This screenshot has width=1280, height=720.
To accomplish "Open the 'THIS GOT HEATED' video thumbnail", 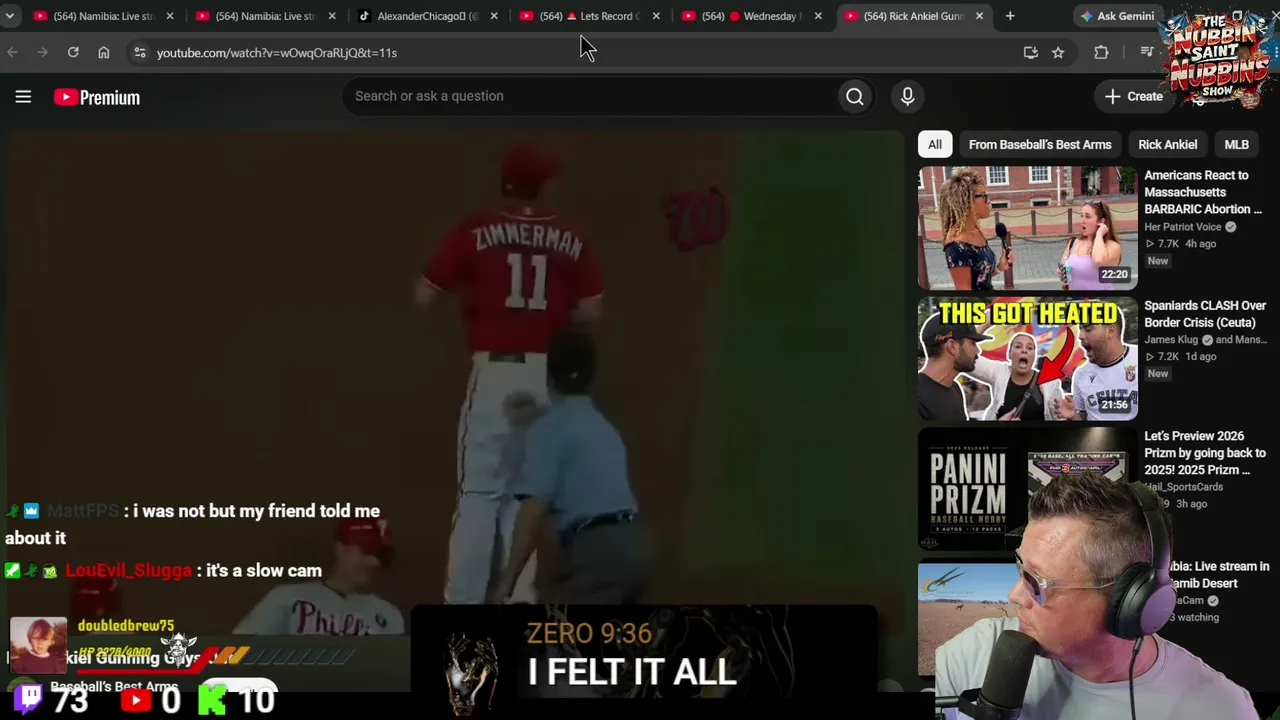I will tap(1027, 358).
